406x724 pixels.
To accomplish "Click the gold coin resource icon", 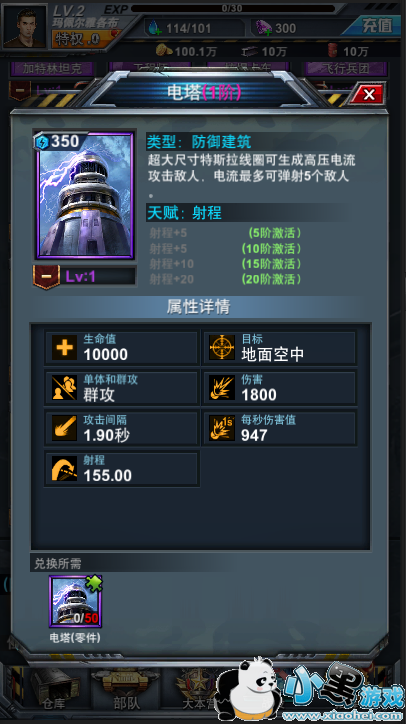I will [164, 51].
